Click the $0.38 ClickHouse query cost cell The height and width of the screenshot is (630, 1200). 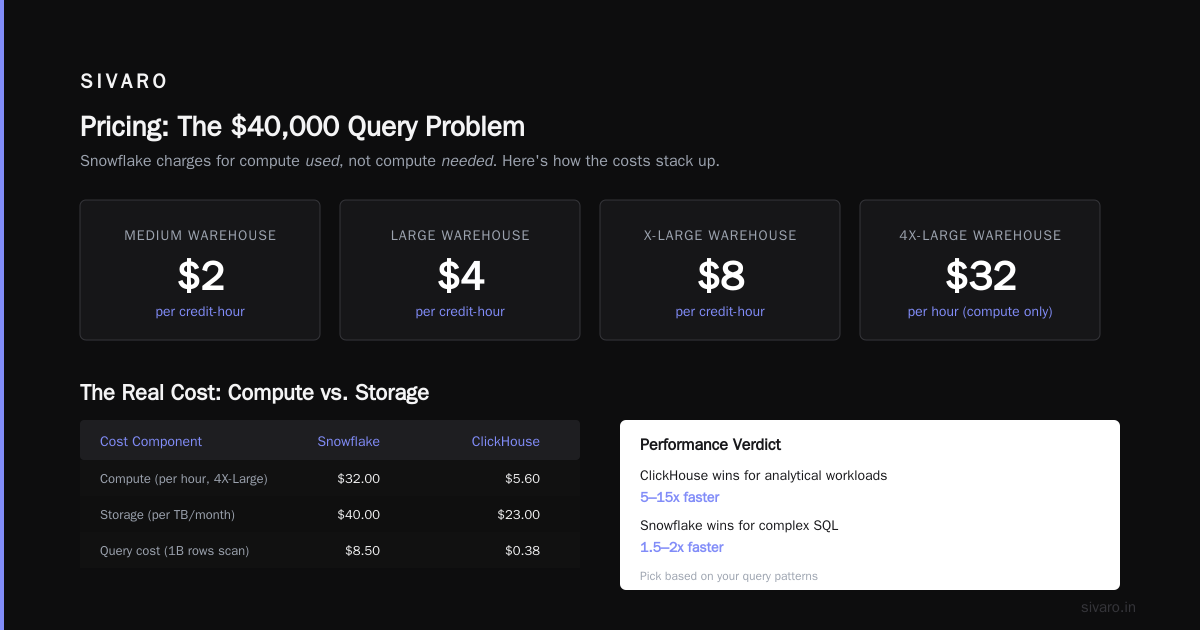(522, 551)
